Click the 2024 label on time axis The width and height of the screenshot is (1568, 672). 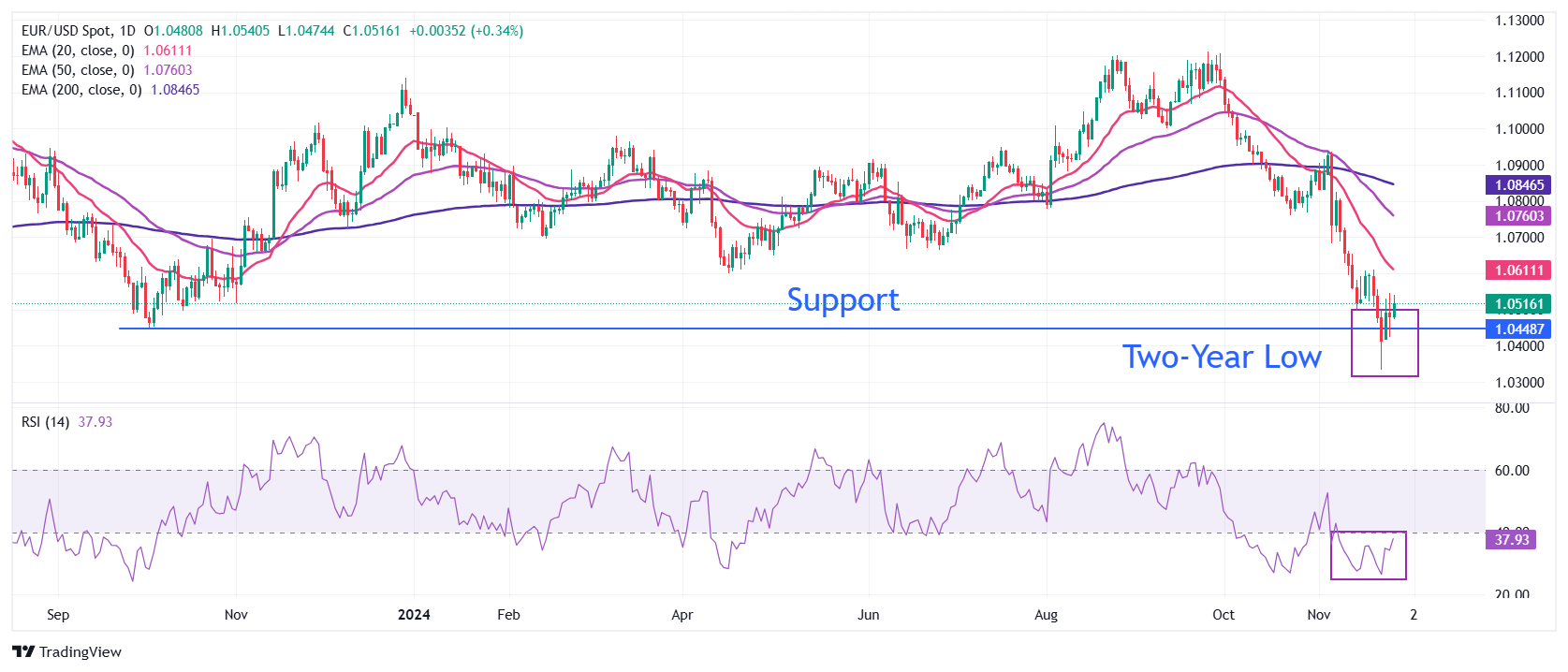click(414, 615)
